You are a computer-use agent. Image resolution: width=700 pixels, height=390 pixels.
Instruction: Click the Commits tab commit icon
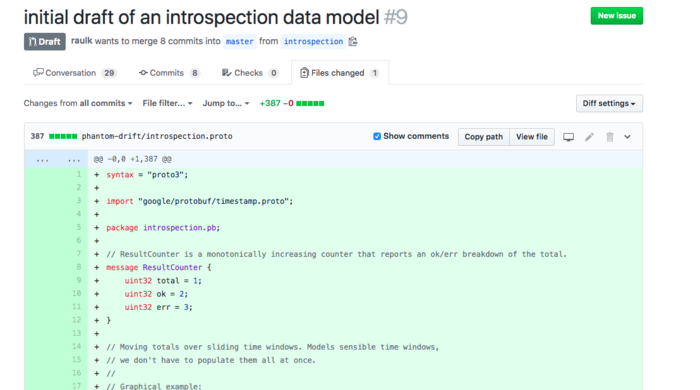coord(143,73)
